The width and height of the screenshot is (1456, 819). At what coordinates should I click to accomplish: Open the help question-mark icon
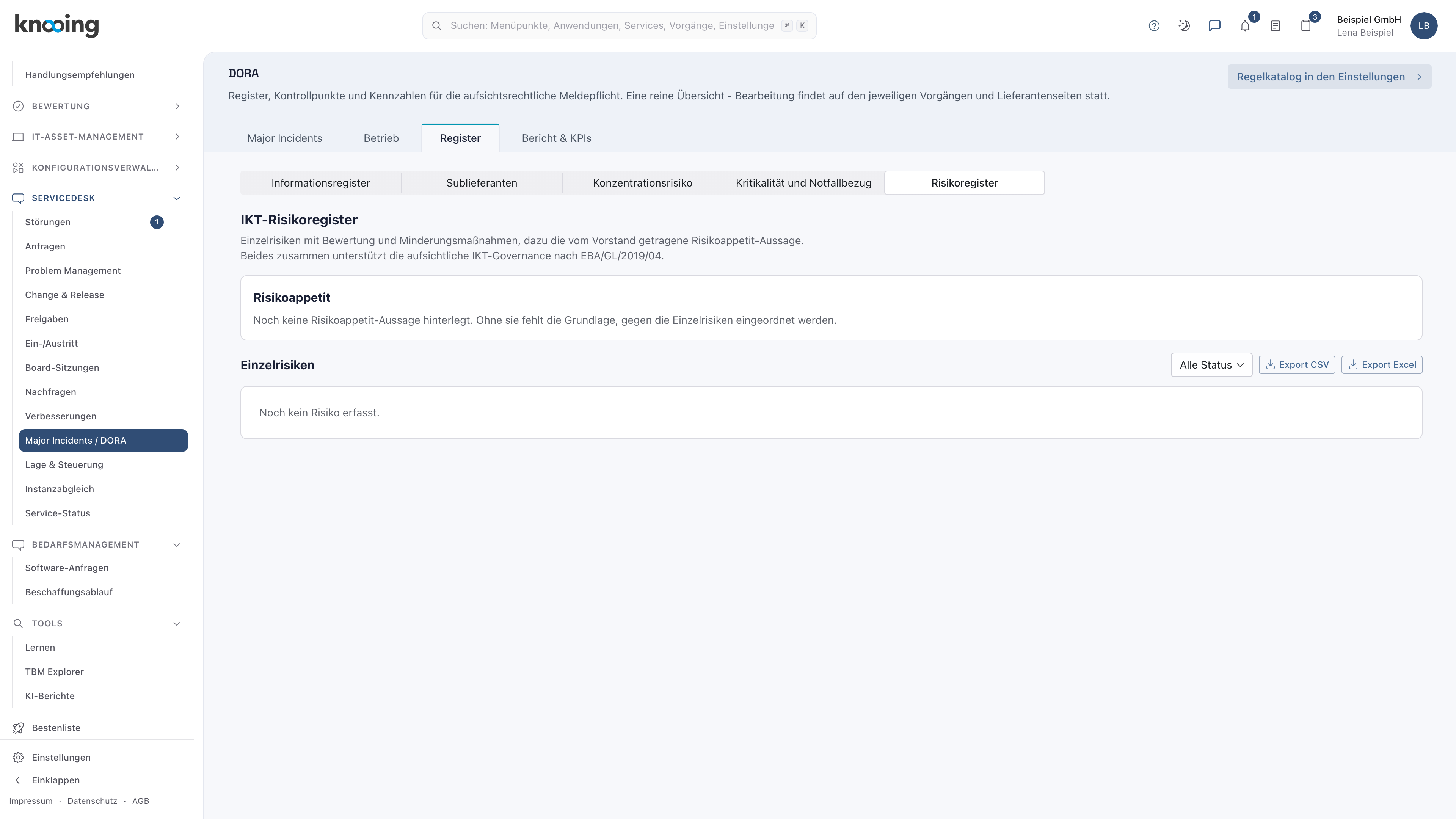[x=1153, y=25]
